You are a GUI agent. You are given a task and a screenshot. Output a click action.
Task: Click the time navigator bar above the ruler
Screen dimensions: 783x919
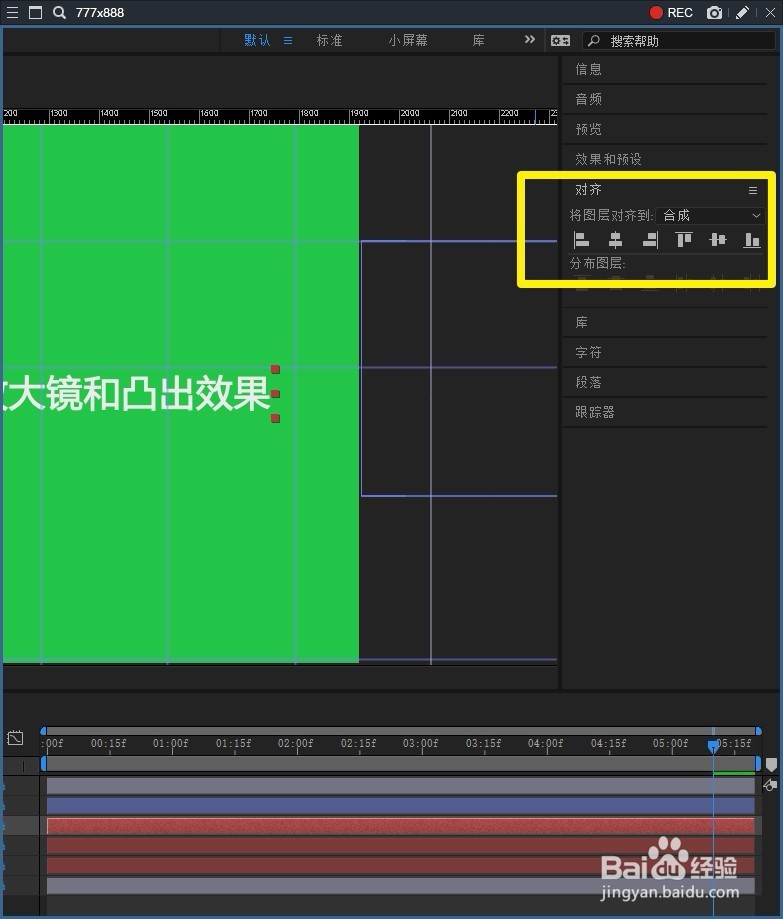(x=401, y=731)
